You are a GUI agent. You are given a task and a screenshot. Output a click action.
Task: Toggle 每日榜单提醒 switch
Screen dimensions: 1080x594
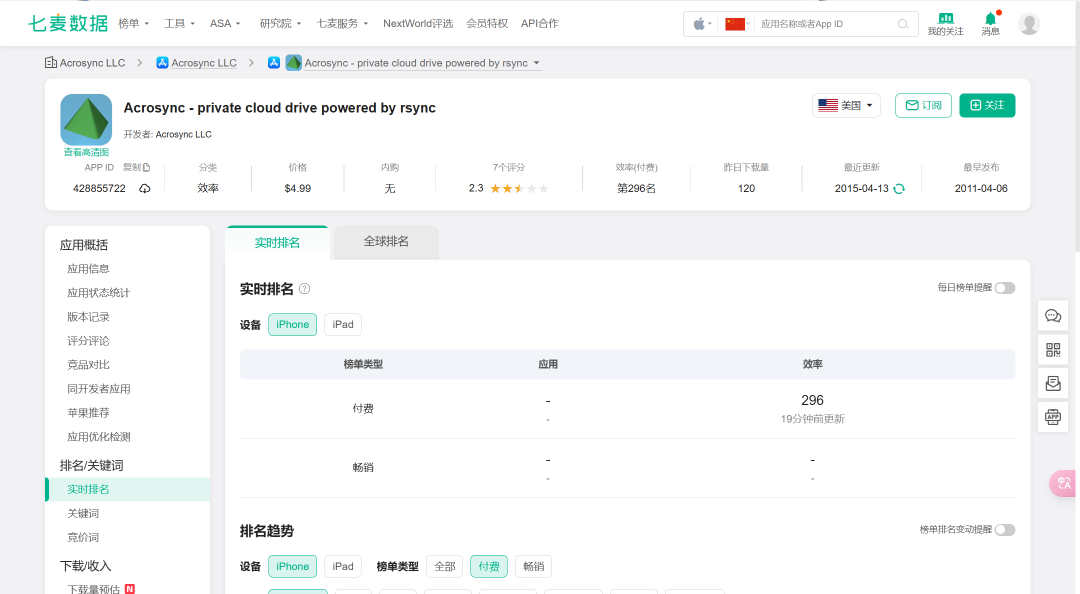tap(1005, 288)
